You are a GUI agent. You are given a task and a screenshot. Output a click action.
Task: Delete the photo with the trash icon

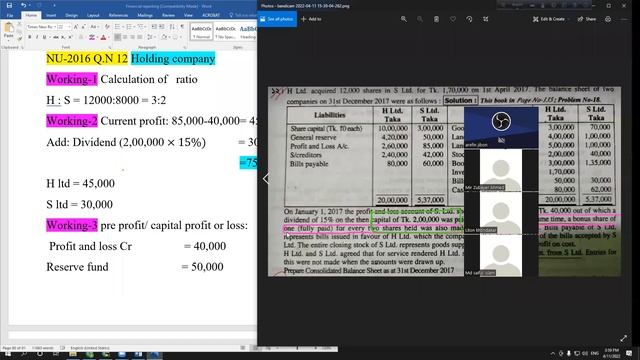tap(436, 19)
